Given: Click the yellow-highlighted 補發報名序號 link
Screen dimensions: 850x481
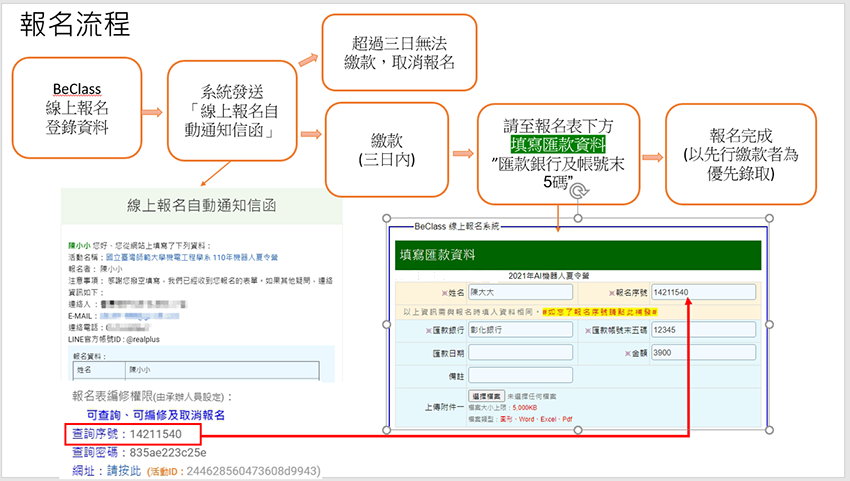Looking at the screenshot, I should (x=600, y=312).
